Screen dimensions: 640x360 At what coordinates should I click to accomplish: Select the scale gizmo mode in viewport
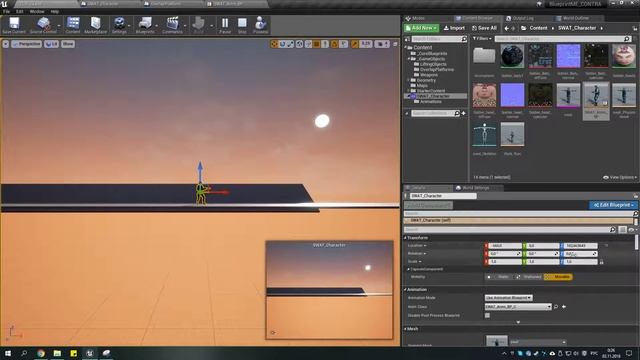[x=290, y=44]
